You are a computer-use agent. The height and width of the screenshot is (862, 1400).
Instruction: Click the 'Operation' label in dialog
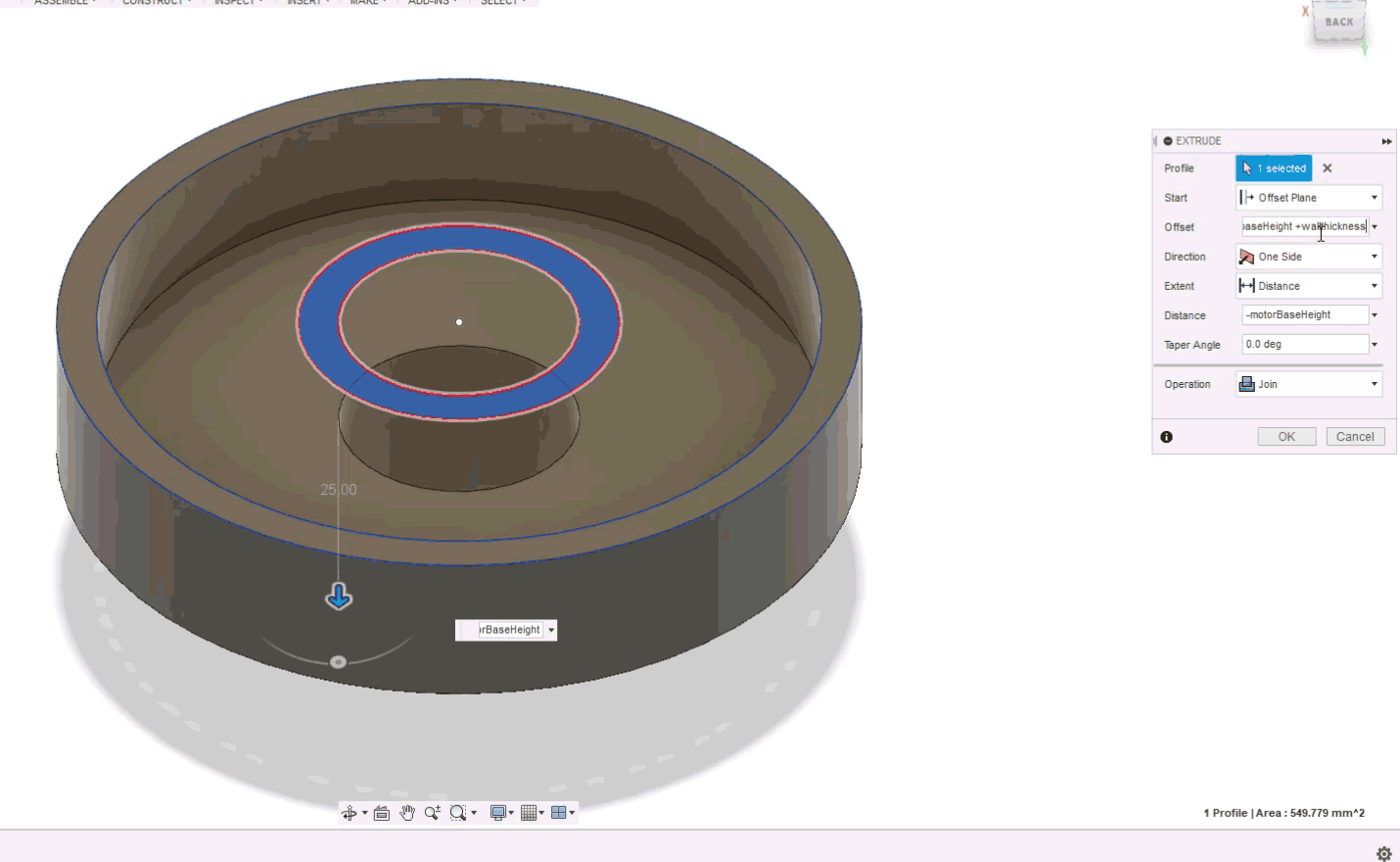[1188, 384]
